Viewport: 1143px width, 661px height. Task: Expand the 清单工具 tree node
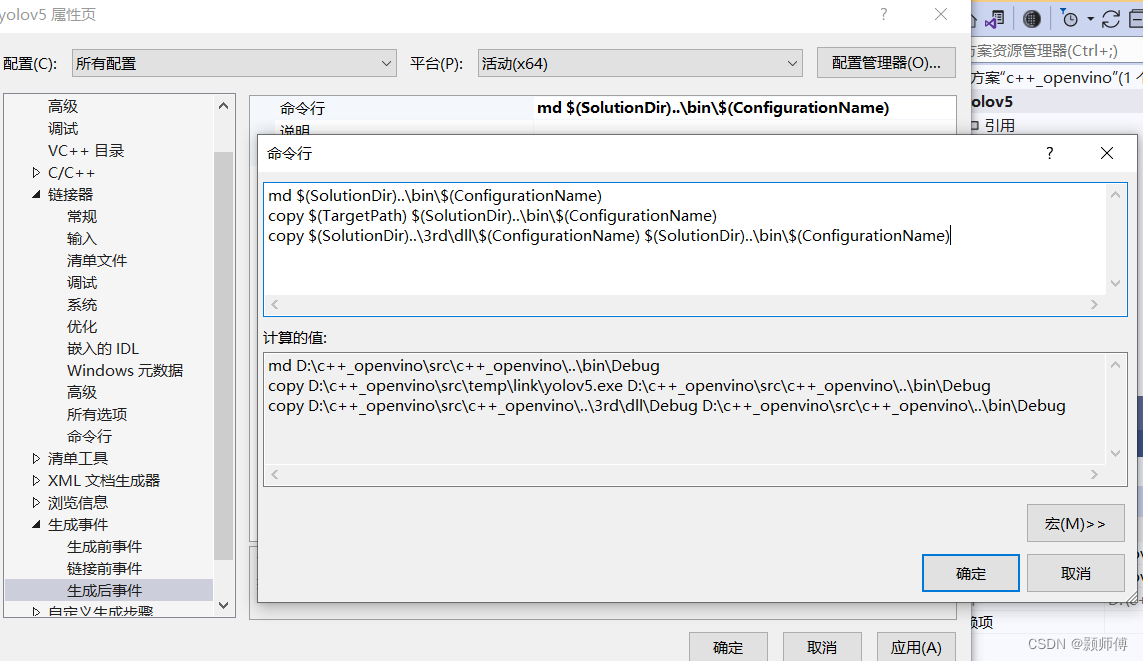[36, 458]
